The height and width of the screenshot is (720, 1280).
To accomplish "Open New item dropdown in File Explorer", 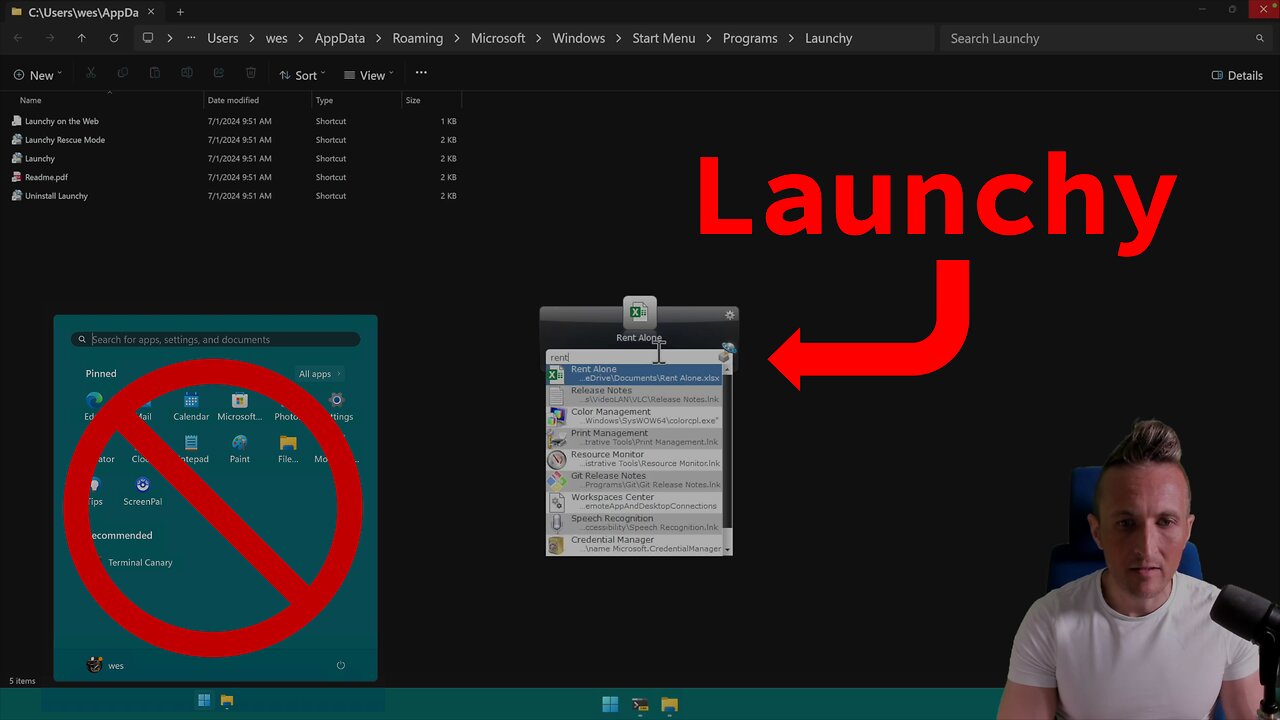I will click(38, 75).
